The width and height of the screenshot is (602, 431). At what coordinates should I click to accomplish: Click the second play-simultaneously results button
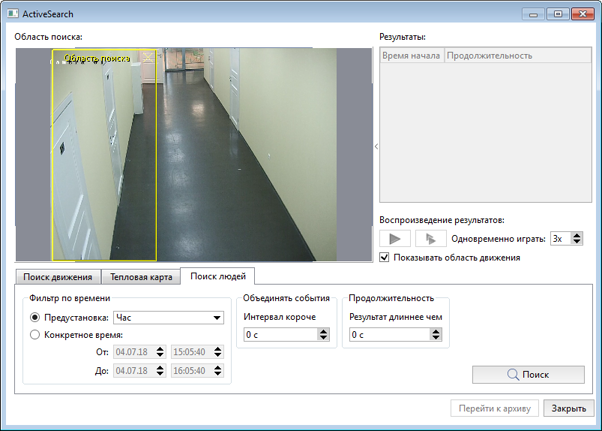pos(430,239)
